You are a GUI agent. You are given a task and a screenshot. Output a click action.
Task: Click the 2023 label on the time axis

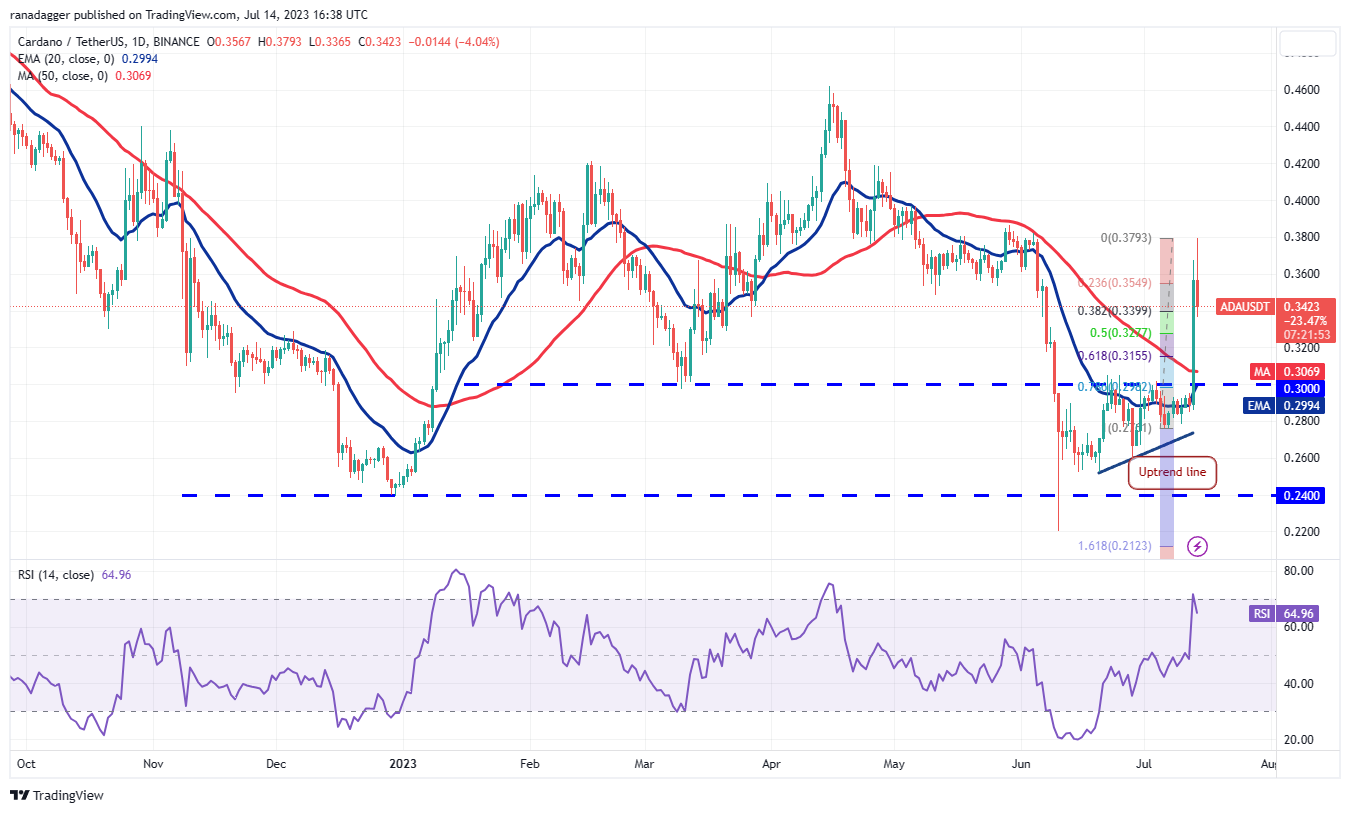(404, 764)
